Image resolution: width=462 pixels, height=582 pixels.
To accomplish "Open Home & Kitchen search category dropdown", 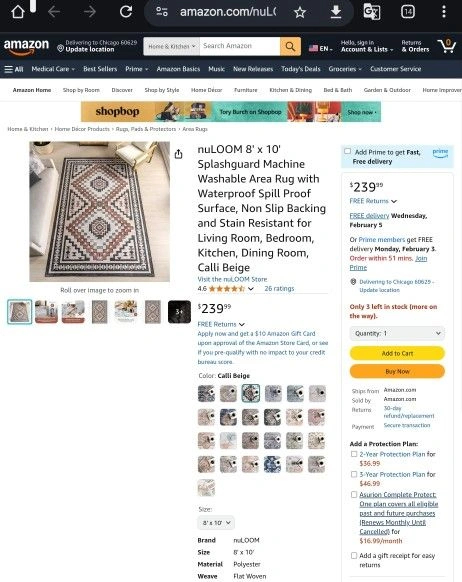I will coord(171,46).
